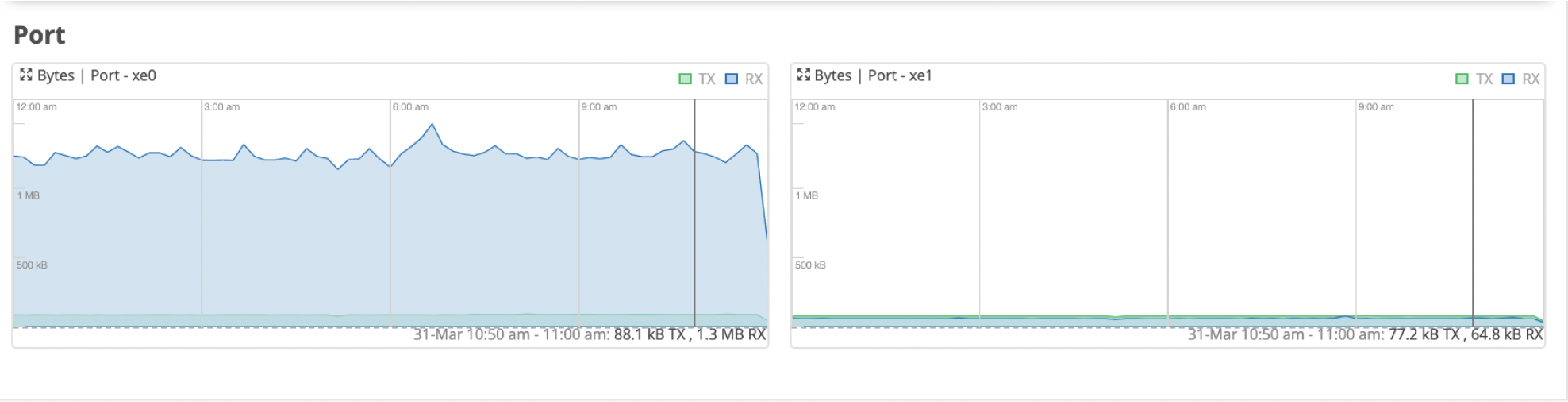This screenshot has width=1568, height=402.
Task: Click the Port section heading
Action: coord(40,35)
